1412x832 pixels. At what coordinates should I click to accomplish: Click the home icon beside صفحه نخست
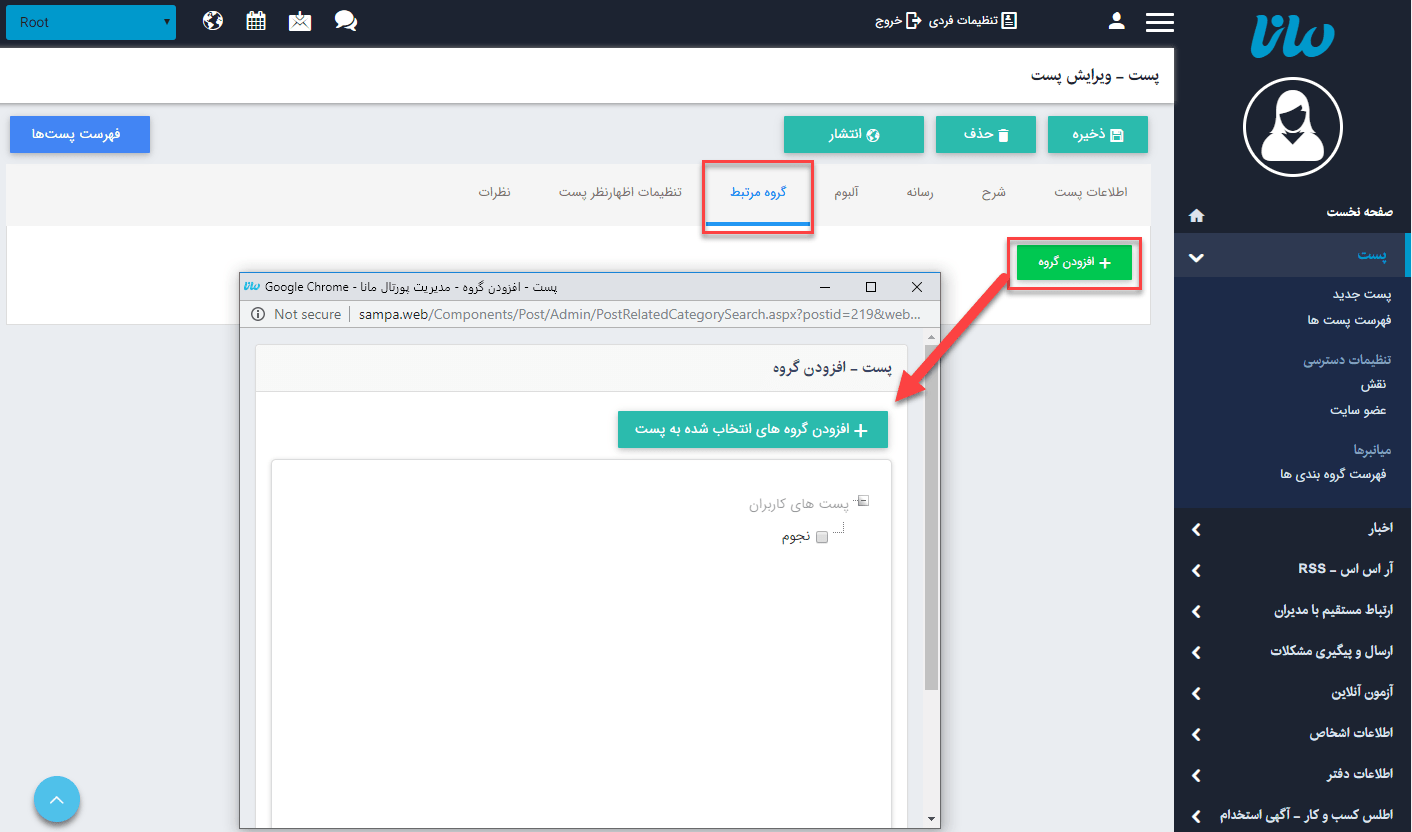tap(1196, 215)
